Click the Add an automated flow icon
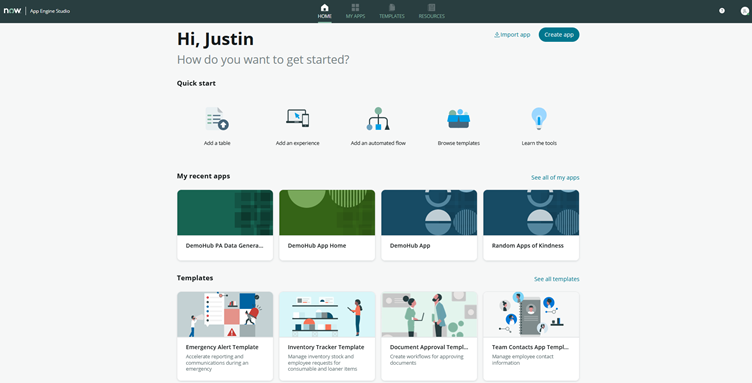Screen dimensions: 752x383 tap(378, 119)
